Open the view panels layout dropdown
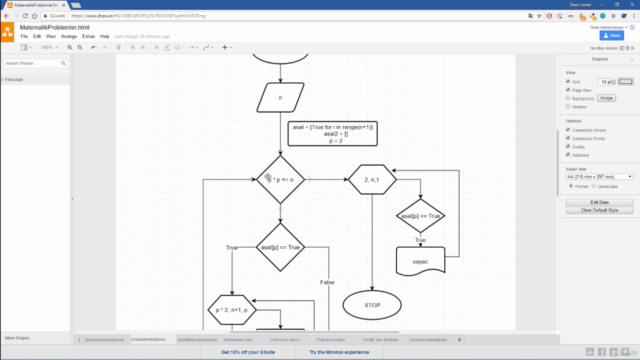The image size is (640, 360). 26,47
